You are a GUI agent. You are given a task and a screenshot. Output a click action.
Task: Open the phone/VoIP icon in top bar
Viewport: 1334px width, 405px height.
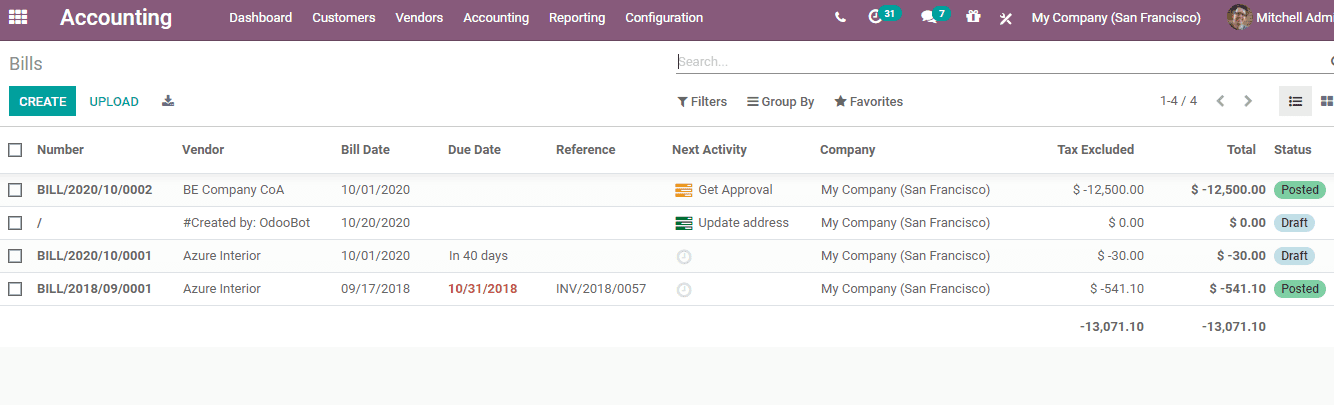[840, 18]
